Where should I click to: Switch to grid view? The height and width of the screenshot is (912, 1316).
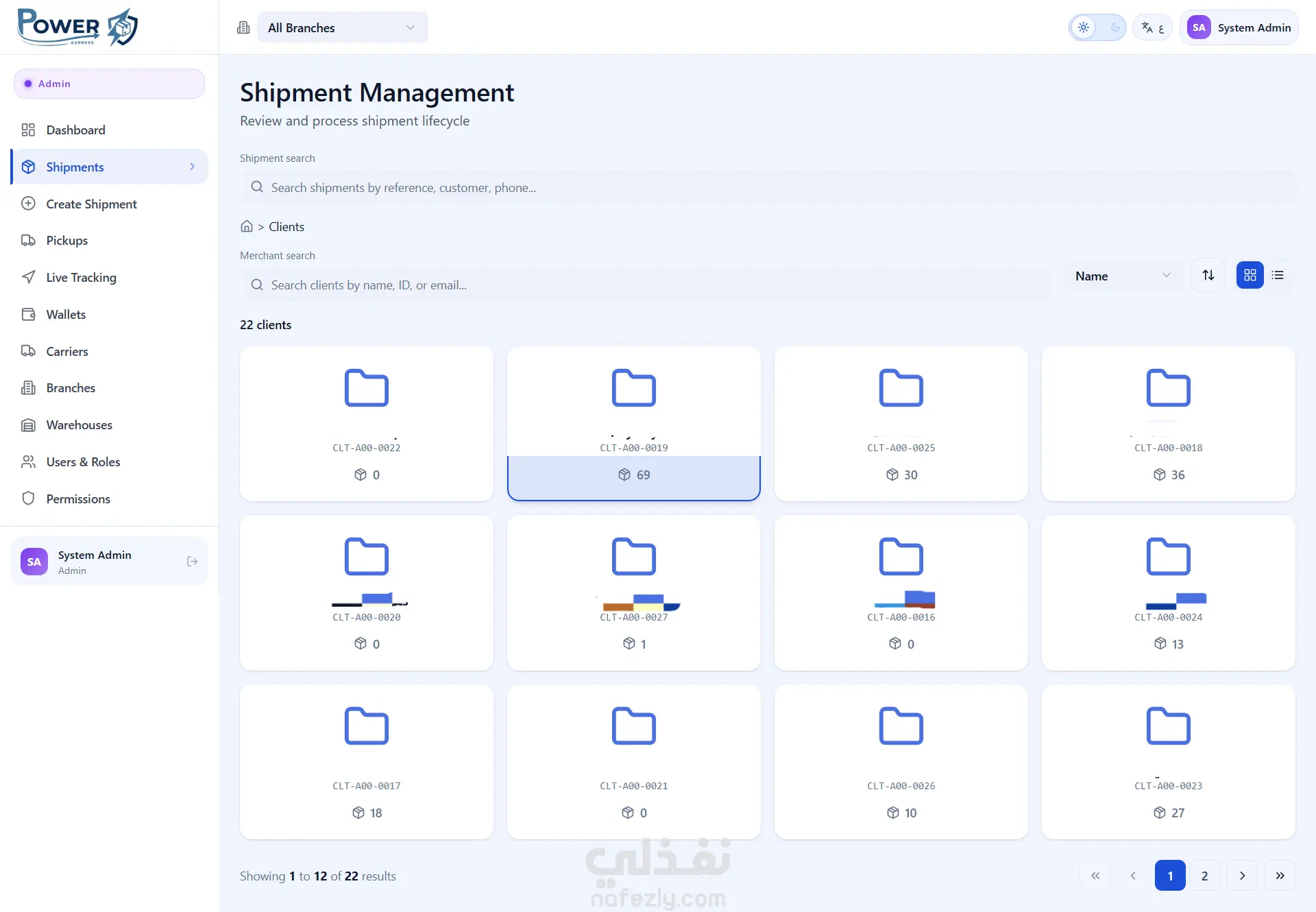tap(1250, 275)
